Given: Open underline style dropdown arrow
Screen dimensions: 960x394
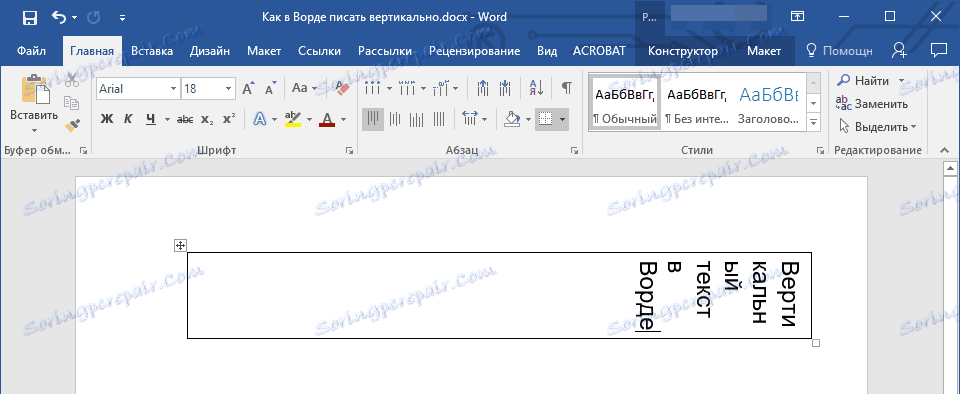Looking at the screenshot, I should pos(167,119).
